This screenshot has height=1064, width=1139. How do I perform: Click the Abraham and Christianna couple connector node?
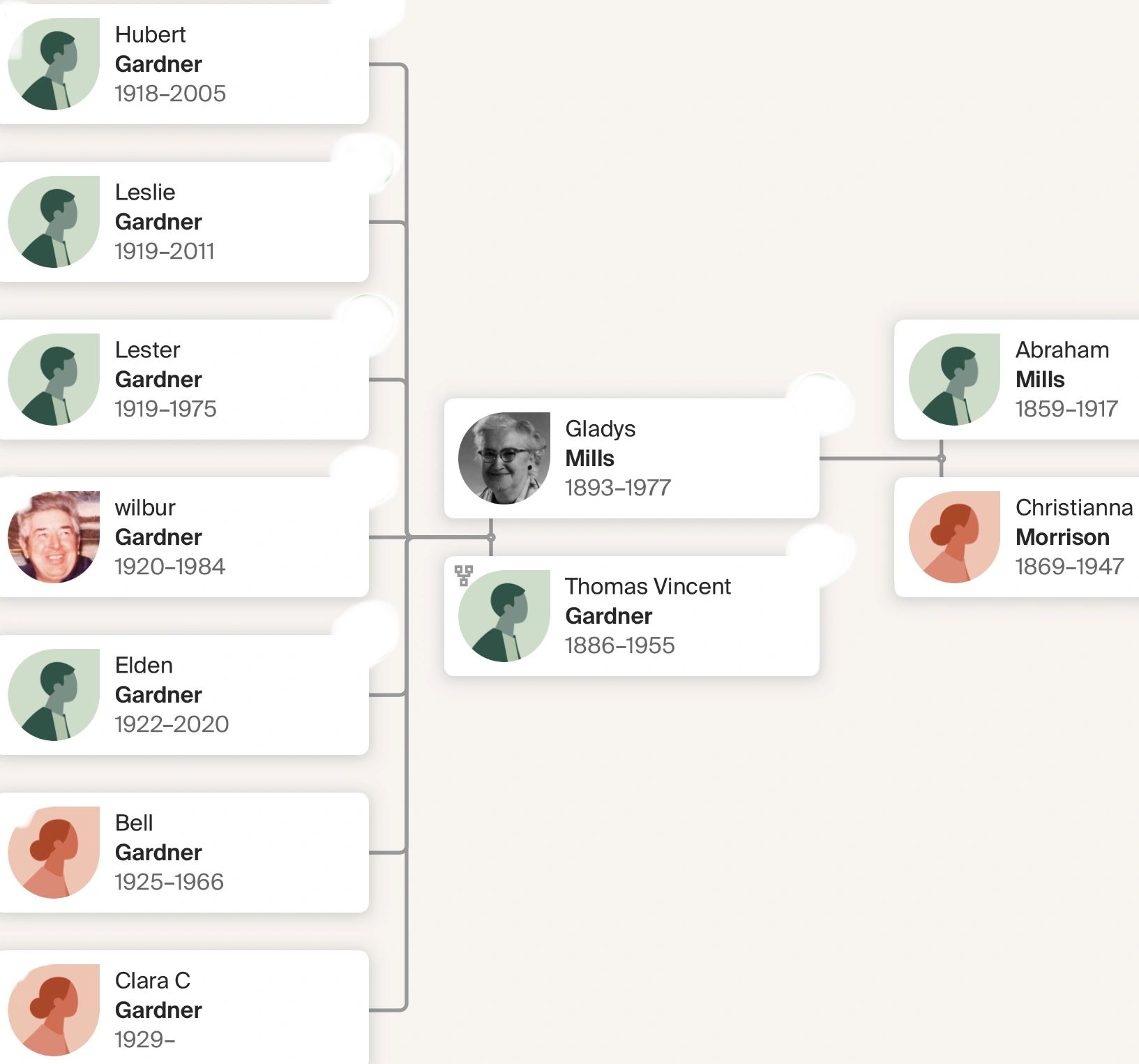(942, 458)
